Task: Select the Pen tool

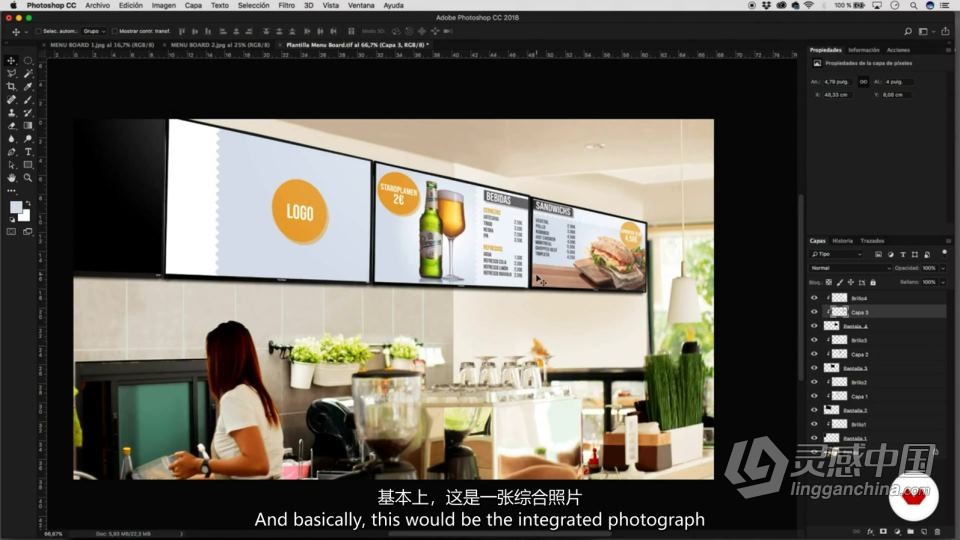Action: point(11,152)
